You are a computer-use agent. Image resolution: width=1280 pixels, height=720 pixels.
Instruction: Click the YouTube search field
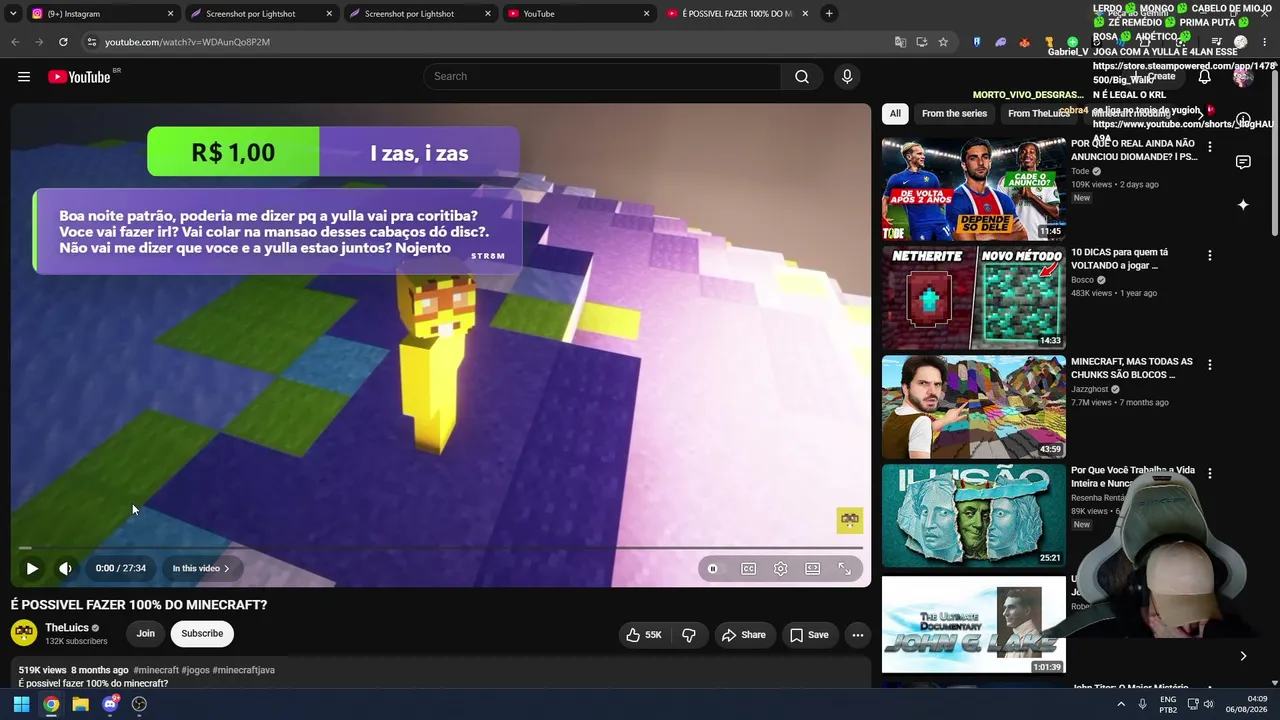[603, 77]
